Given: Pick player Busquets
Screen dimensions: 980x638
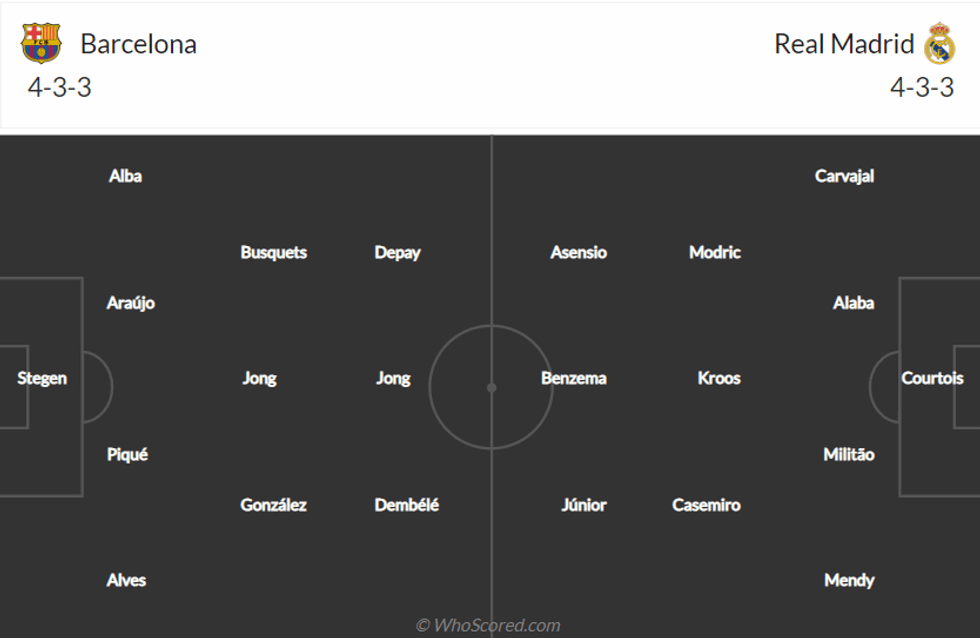Looking at the screenshot, I should click(x=273, y=252).
